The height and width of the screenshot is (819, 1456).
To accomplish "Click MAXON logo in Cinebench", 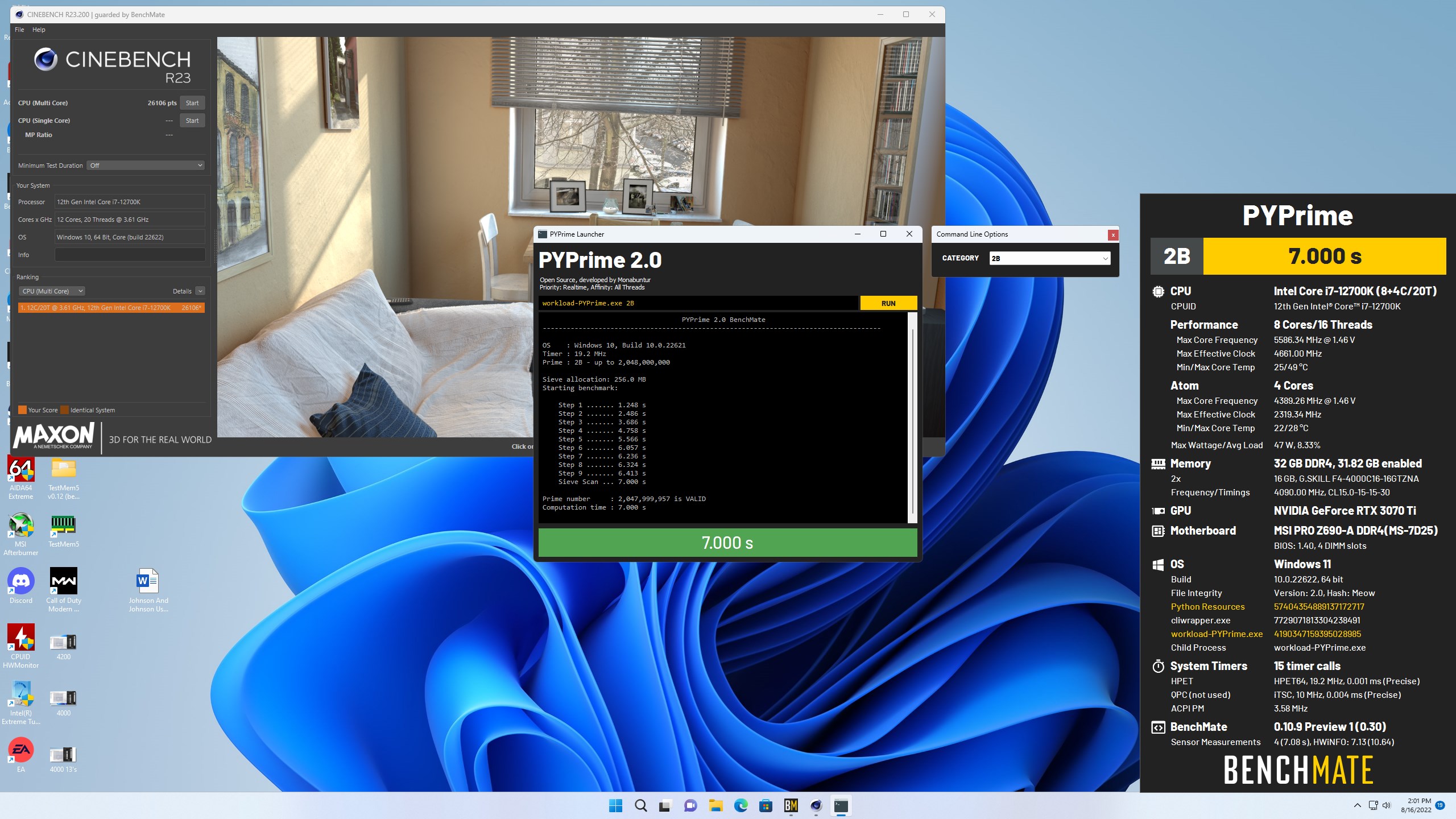I will [54, 436].
